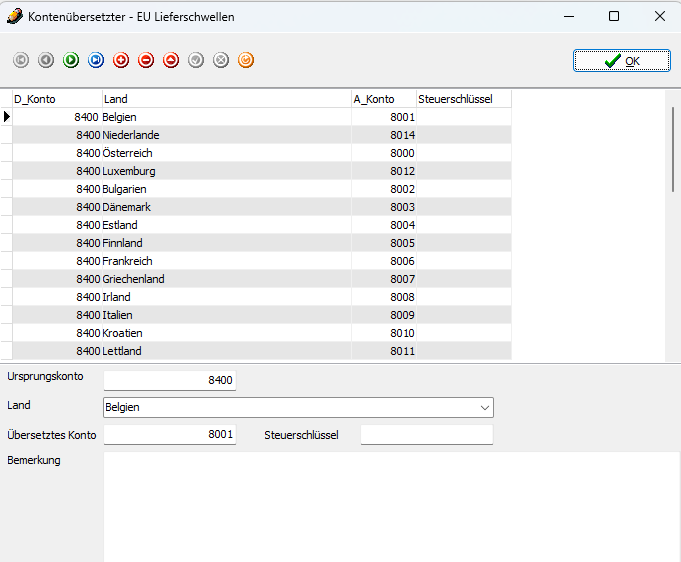This screenshot has width=681, height=562.
Task: Click into the Ursprungskonto field
Action: click(x=170, y=381)
